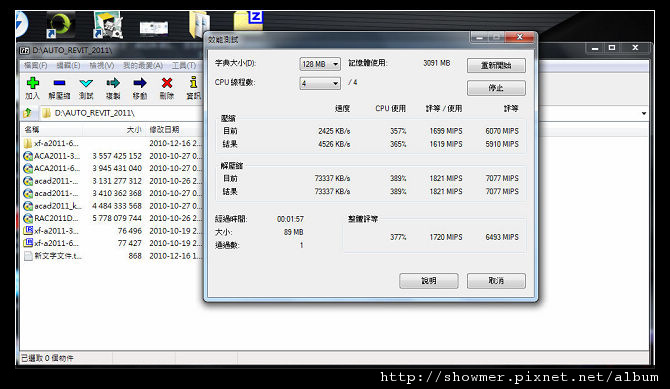Select the file sized 3 410 362 368
Viewport: 670px width, 389px height.
[117, 193]
